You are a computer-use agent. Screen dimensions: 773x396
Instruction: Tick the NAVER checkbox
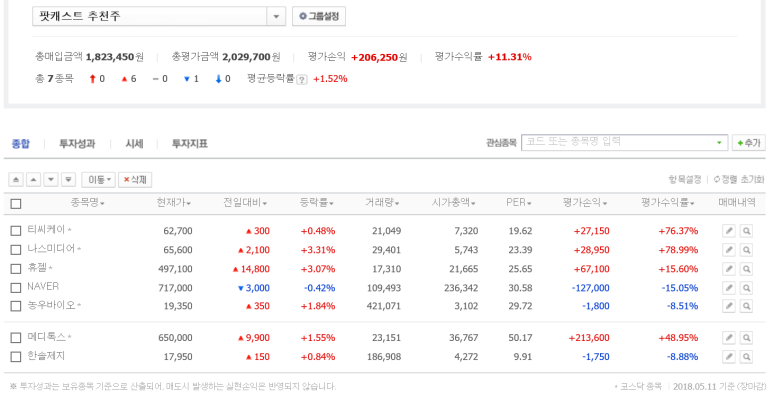tap(16, 288)
